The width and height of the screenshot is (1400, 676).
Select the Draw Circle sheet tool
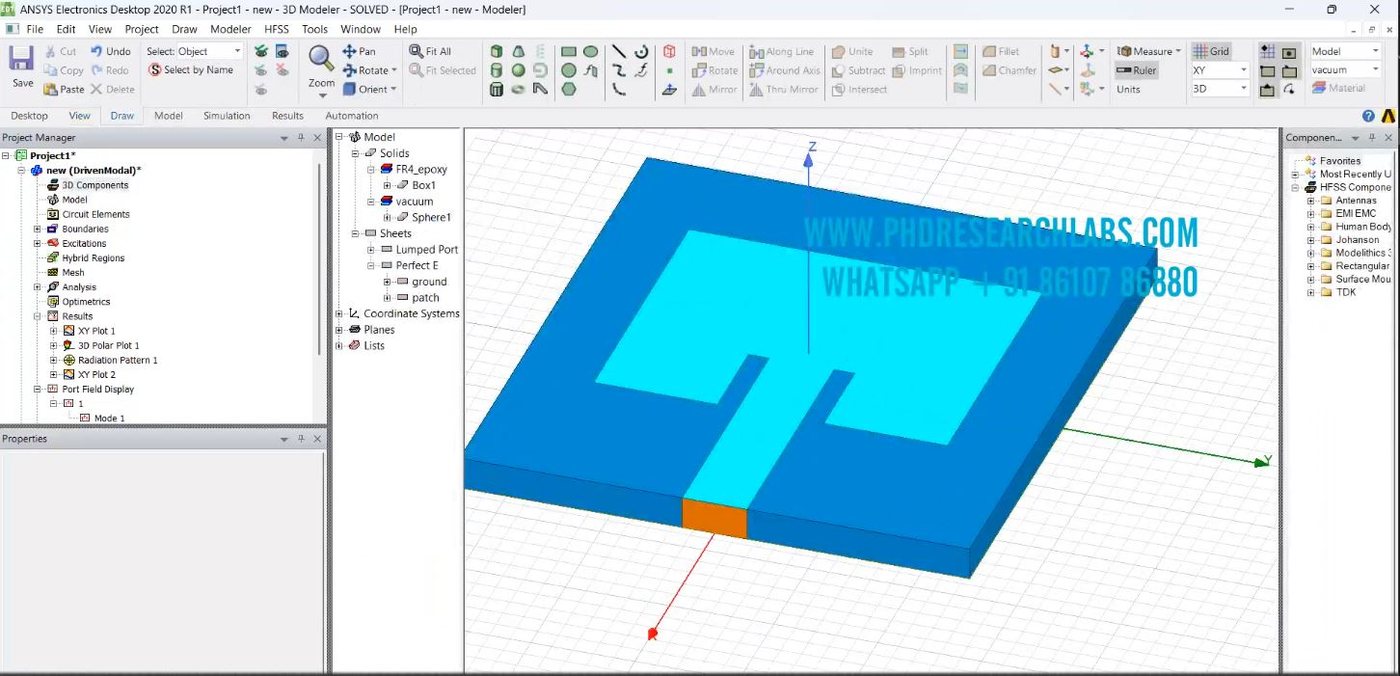(x=569, y=70)
